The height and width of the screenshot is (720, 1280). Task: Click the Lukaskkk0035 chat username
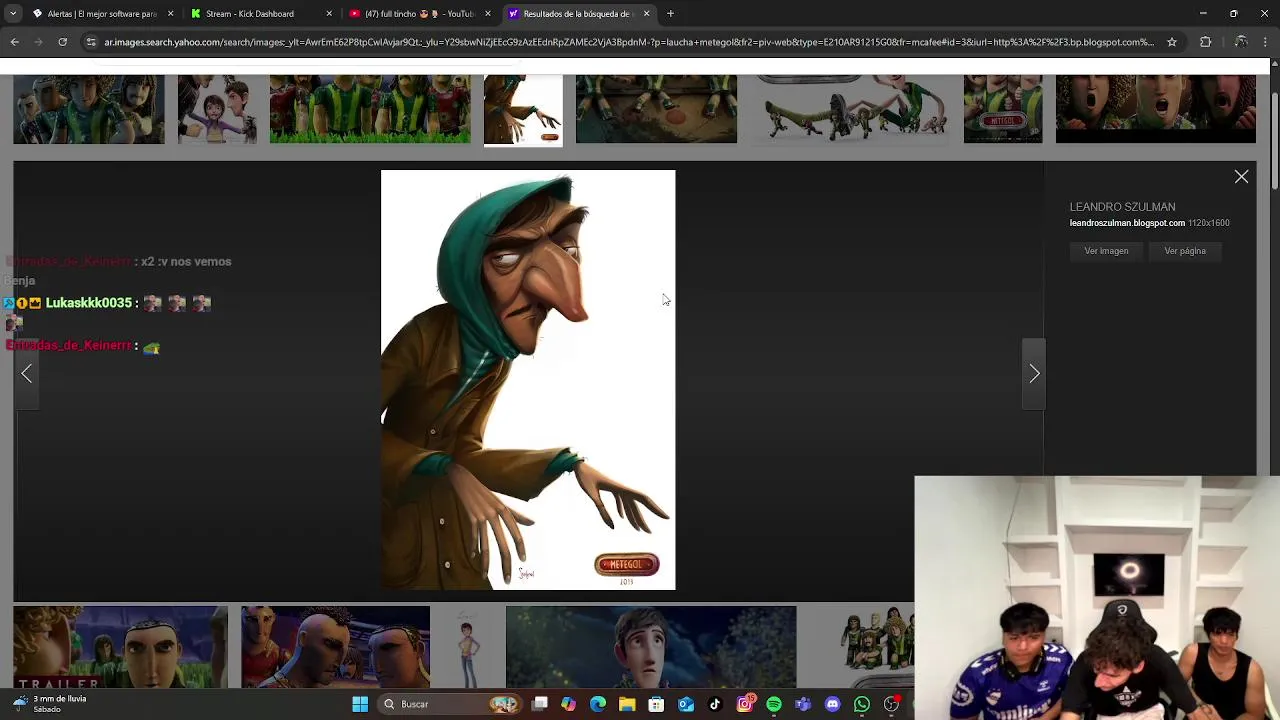coord(88,303)
